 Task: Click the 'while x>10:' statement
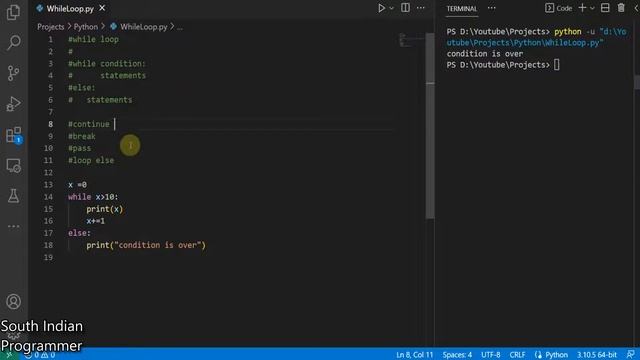pos(93,197)
